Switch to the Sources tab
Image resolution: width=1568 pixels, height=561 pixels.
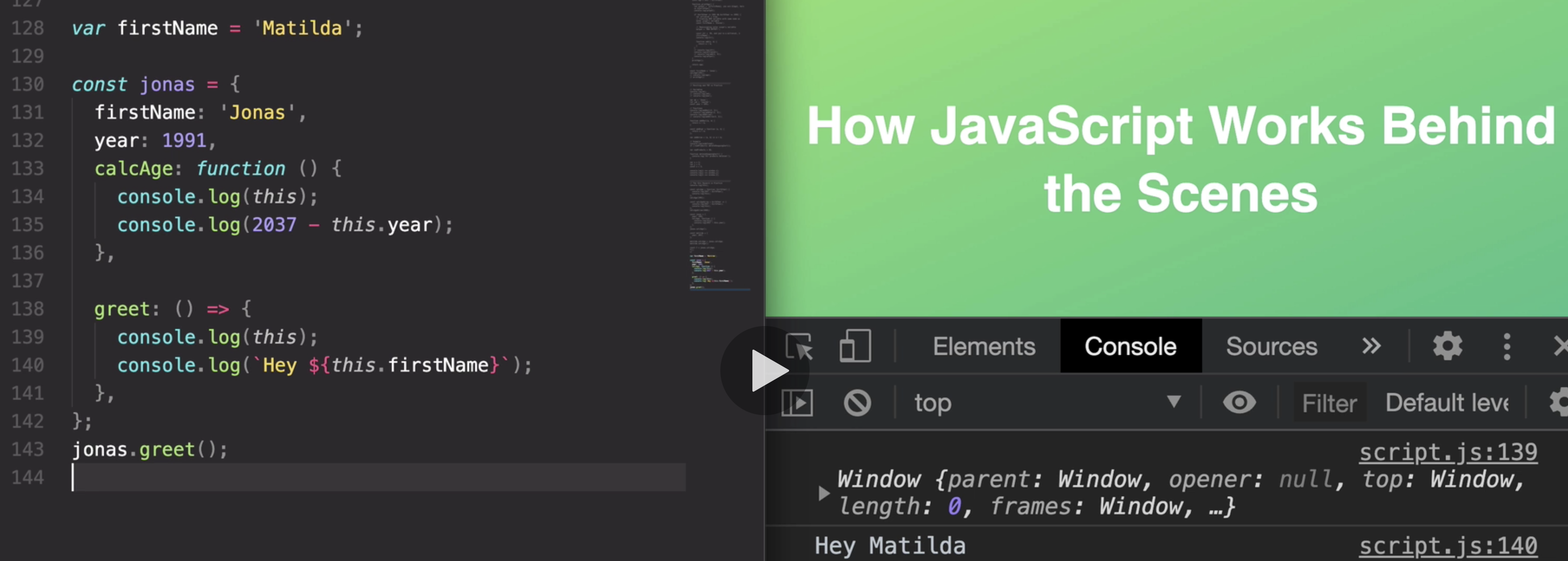1271,346
